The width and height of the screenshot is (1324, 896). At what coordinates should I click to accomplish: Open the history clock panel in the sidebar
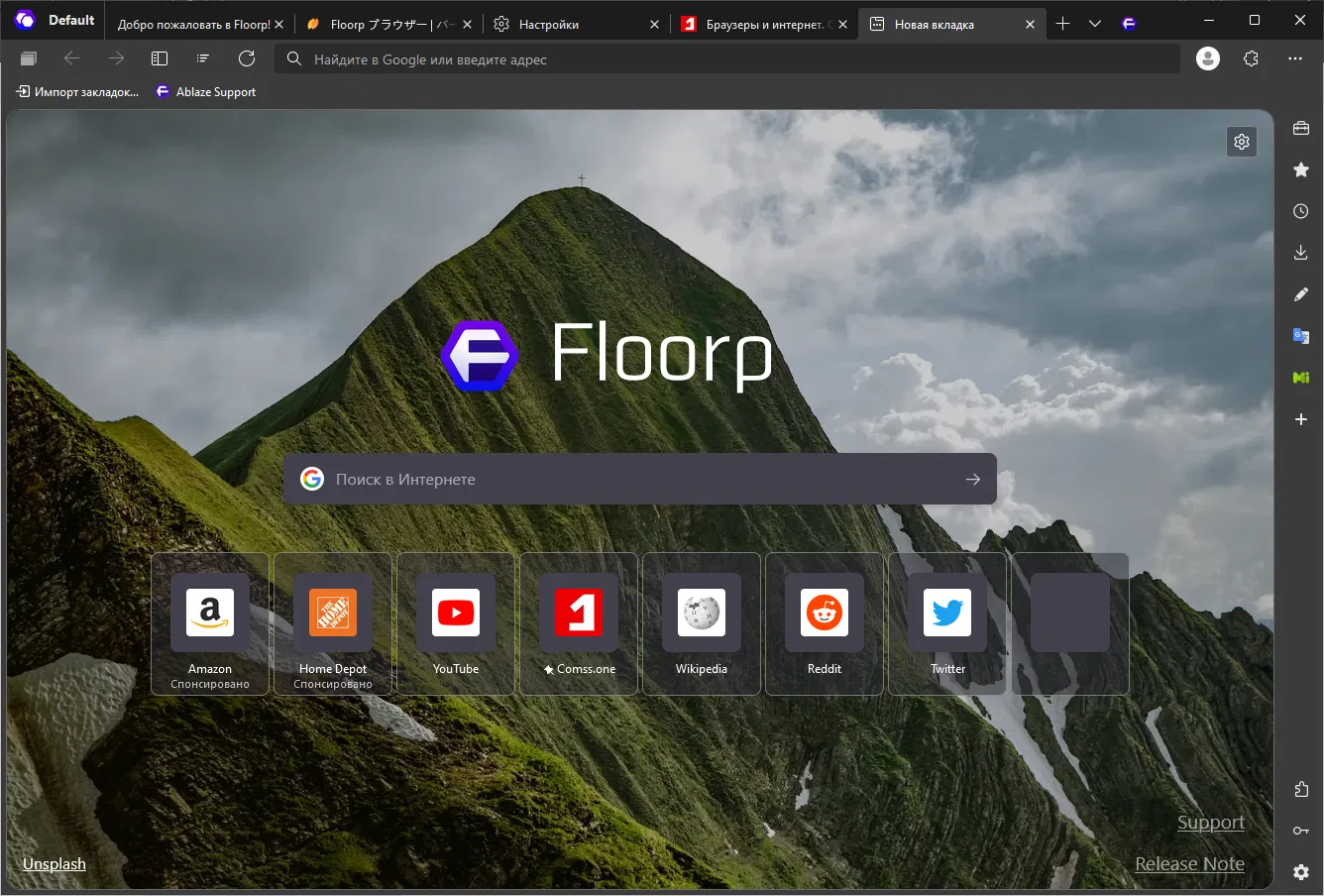tap(1301, 211)
